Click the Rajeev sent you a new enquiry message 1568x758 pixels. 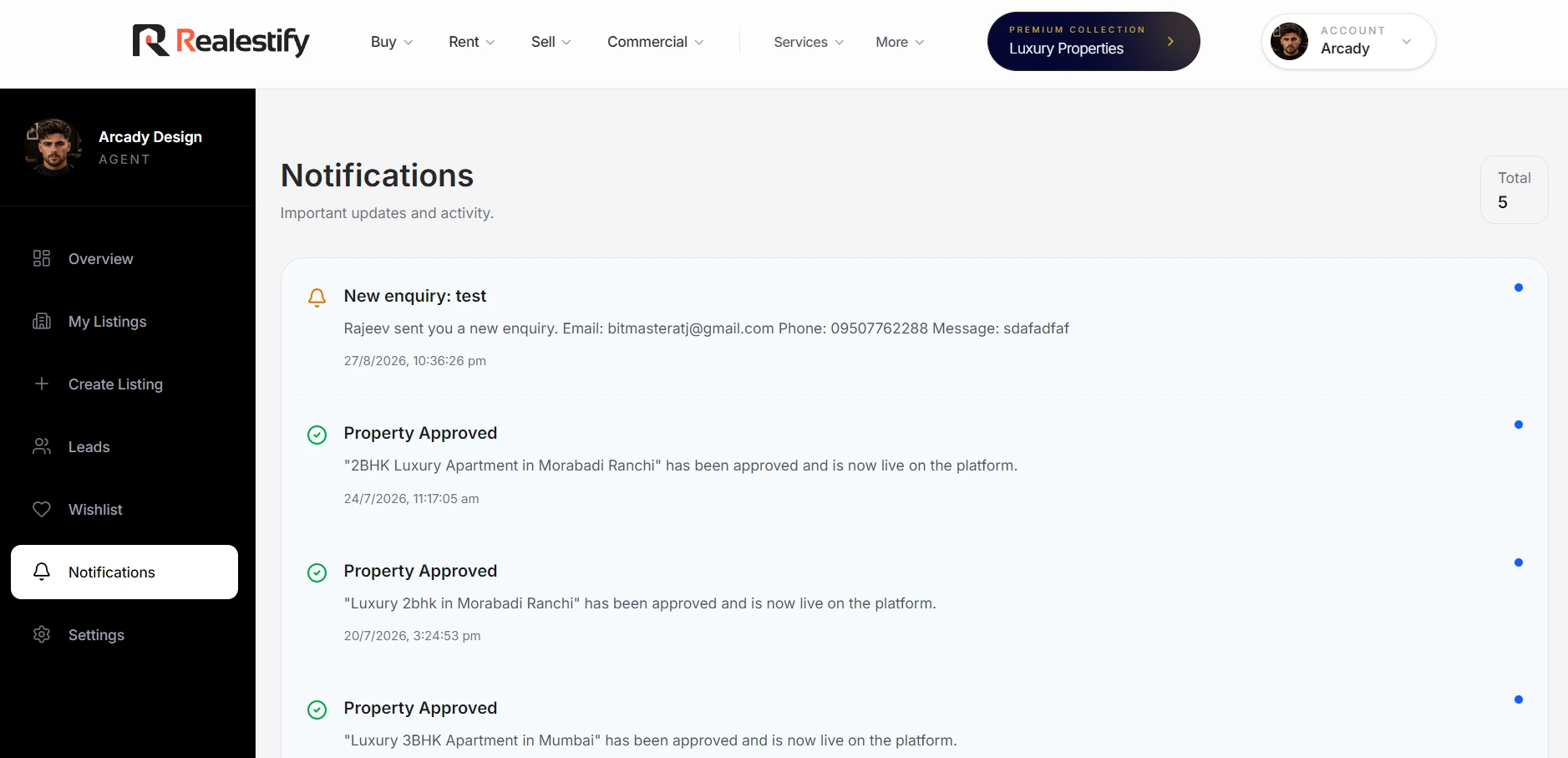coord(707,328)
